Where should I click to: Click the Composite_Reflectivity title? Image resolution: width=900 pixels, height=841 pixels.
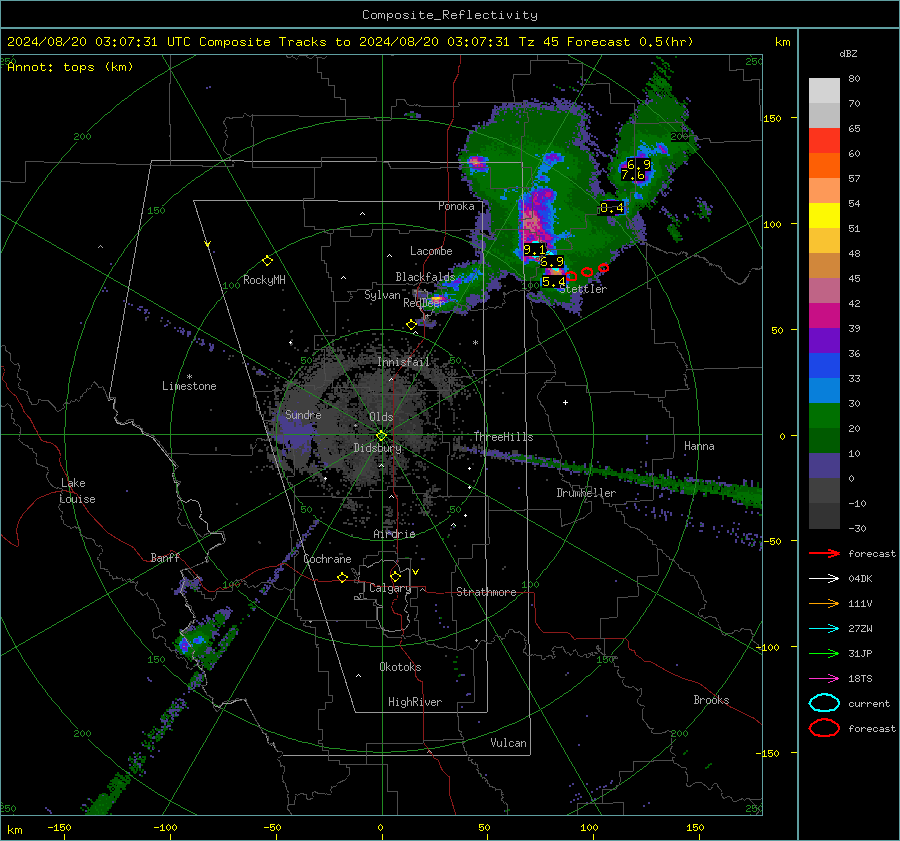pos(449,15)
